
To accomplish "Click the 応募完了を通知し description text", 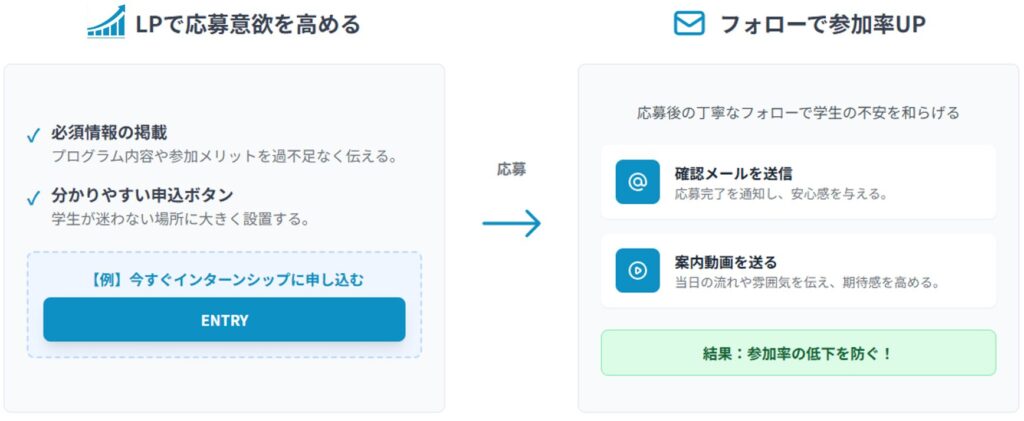I will click(780, 193).
